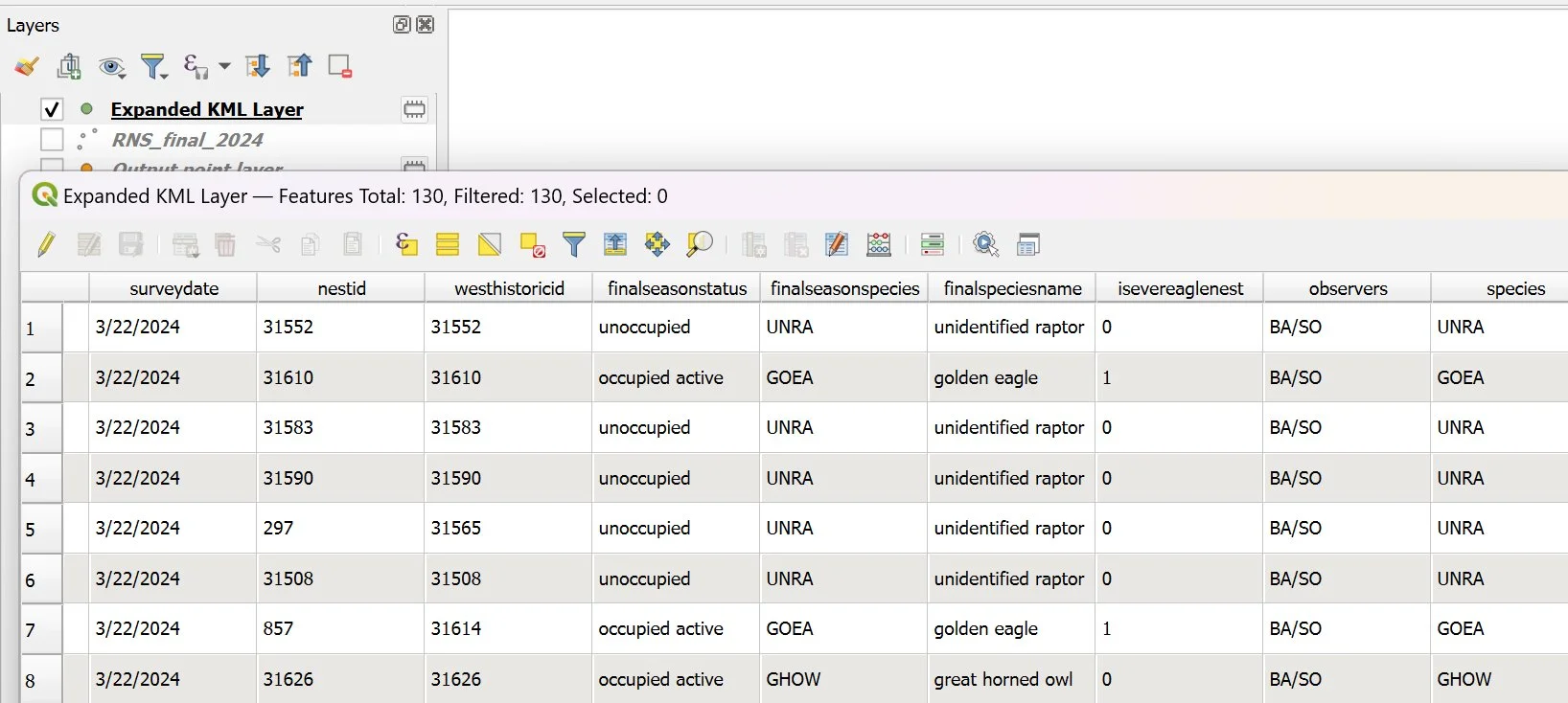Click the GHOW finalseasonspecies cell in row 8
1568x703 pixels.
point(843,679)
